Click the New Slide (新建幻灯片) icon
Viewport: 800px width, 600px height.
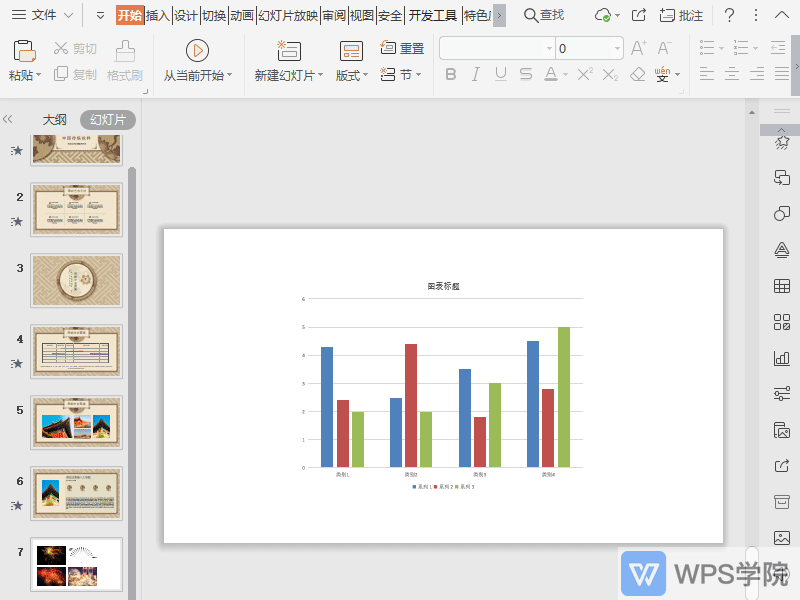[289, 51]
